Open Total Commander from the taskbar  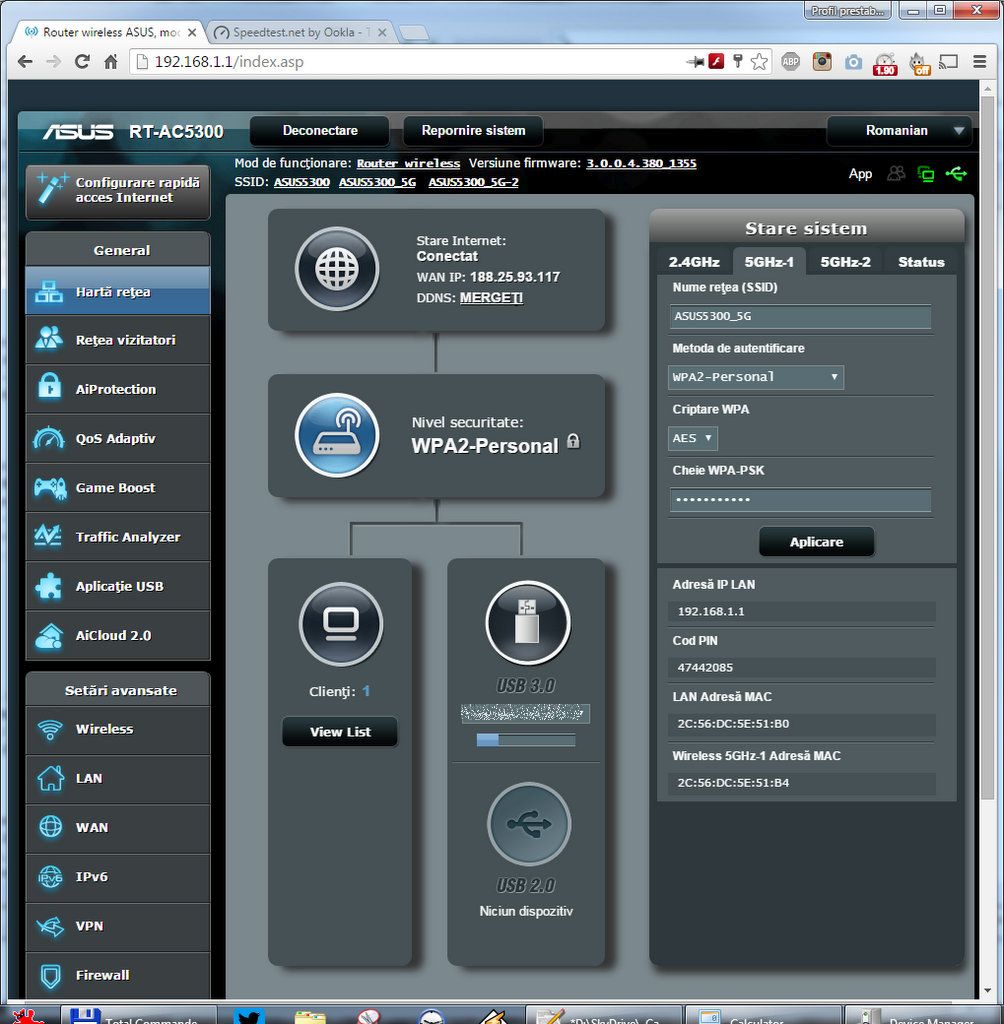(x=138, y=1016)
